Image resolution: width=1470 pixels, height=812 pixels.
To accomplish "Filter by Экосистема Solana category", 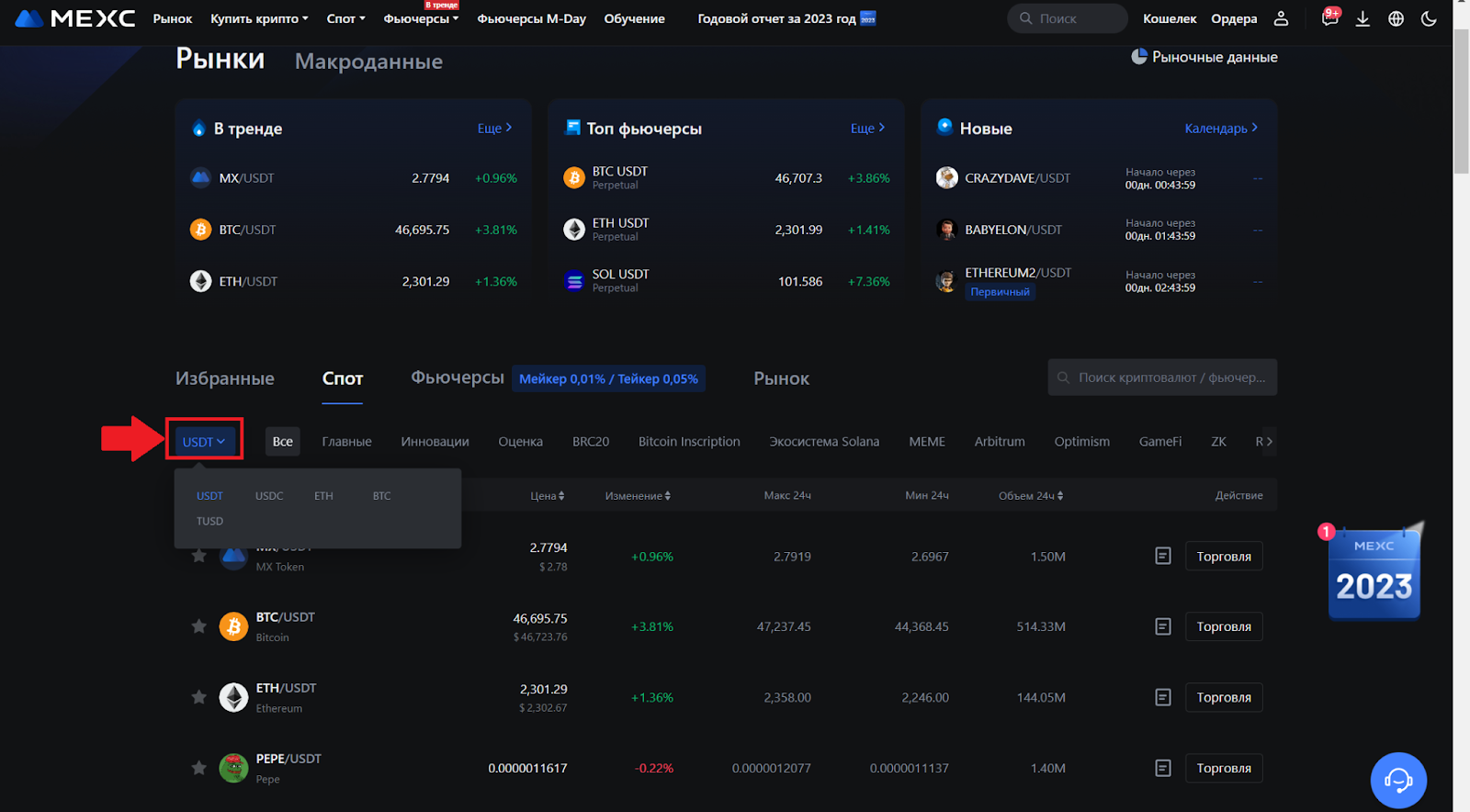I will click(x=824, y=442).
